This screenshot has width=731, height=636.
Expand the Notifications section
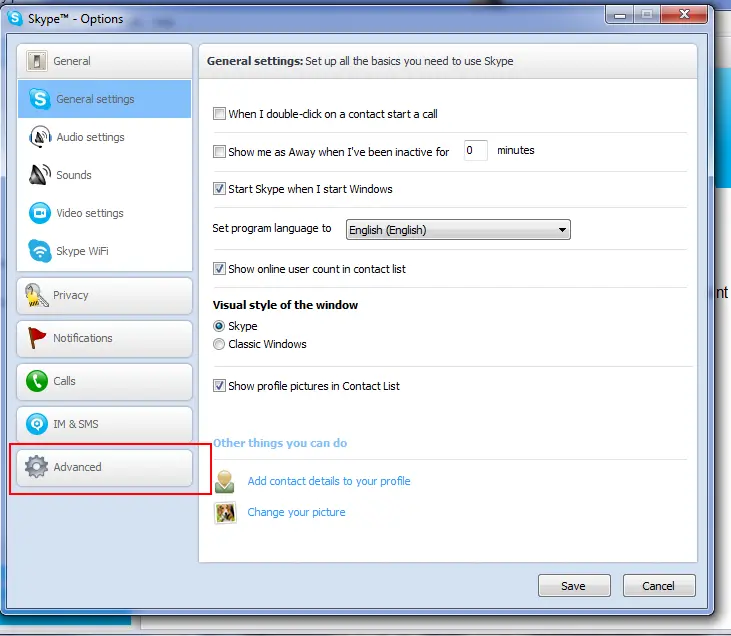coord(104,339)
